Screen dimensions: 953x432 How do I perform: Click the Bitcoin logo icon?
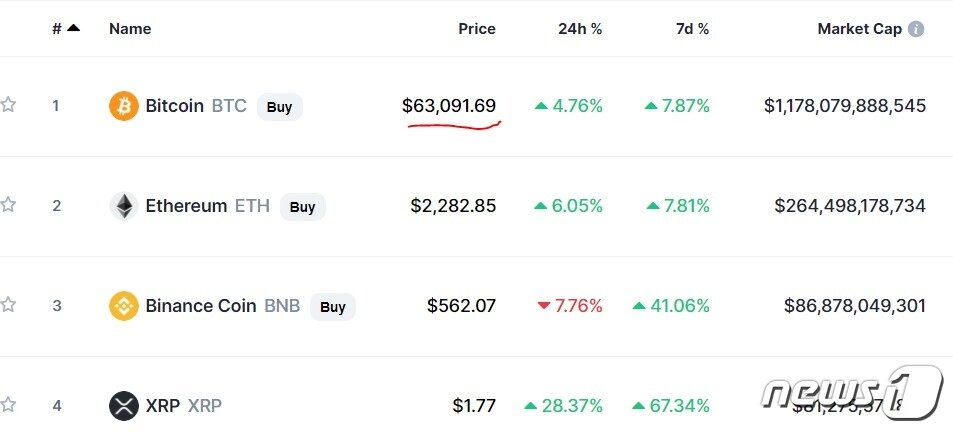point(124,106)
